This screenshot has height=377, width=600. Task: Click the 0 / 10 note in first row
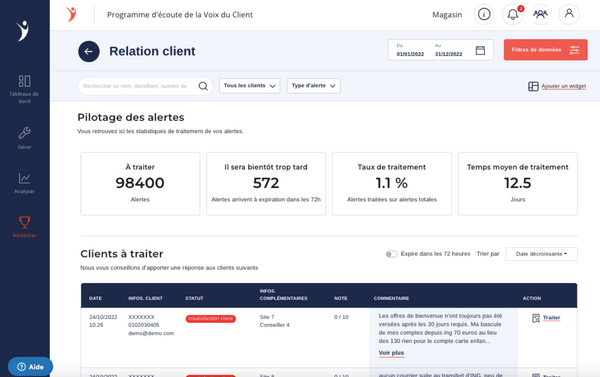coord(341,317)
